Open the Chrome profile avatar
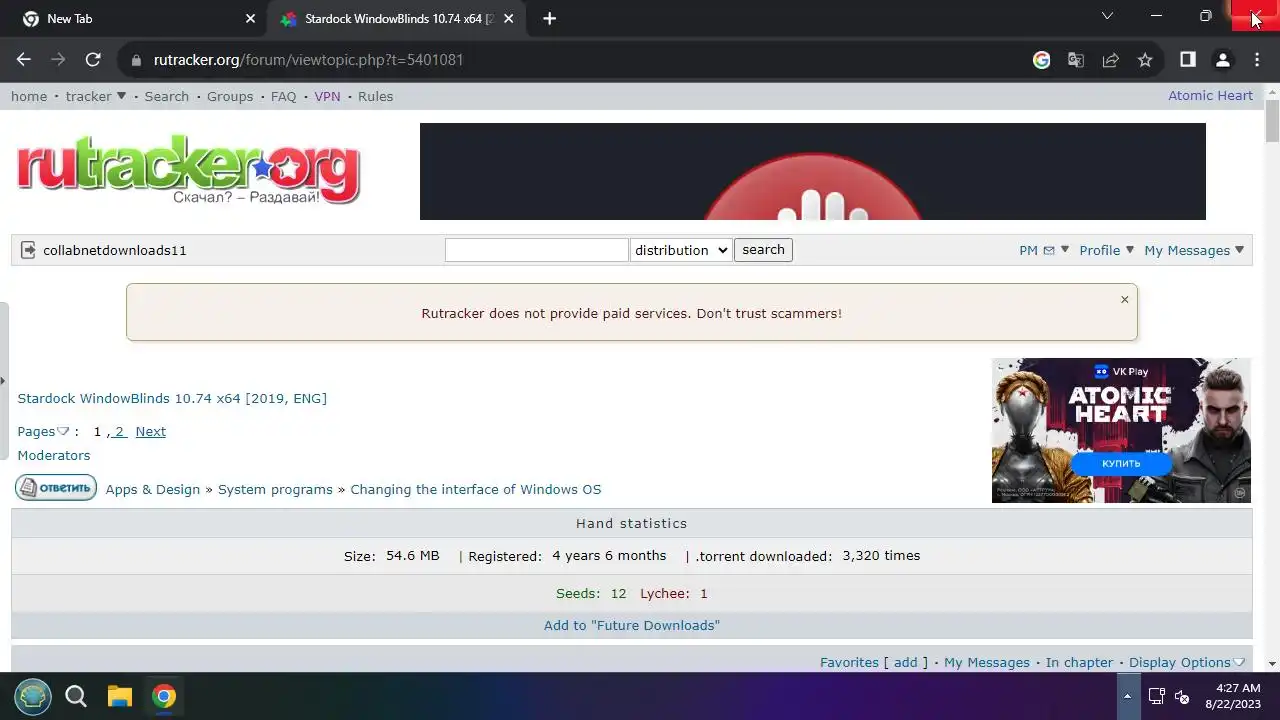 point(1222,60)
